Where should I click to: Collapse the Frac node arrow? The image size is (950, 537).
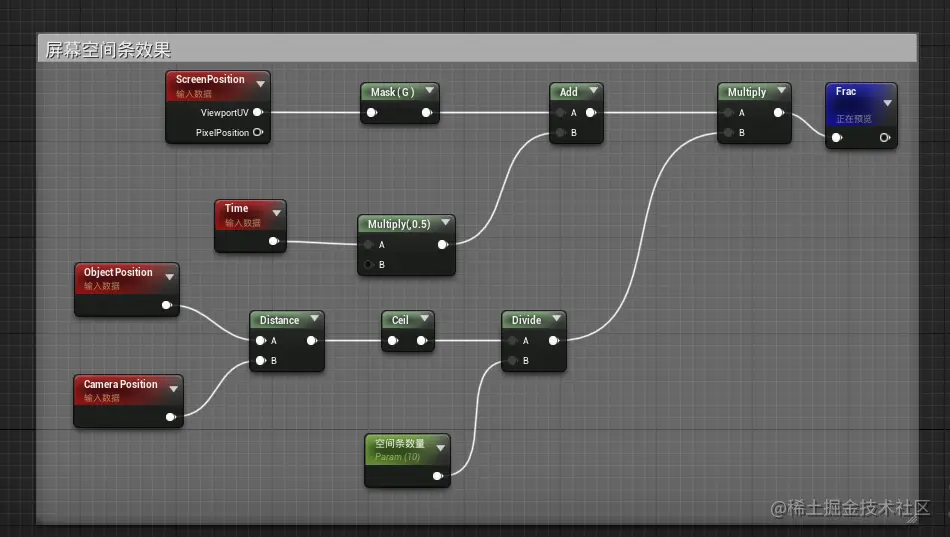tap(888, 103)
